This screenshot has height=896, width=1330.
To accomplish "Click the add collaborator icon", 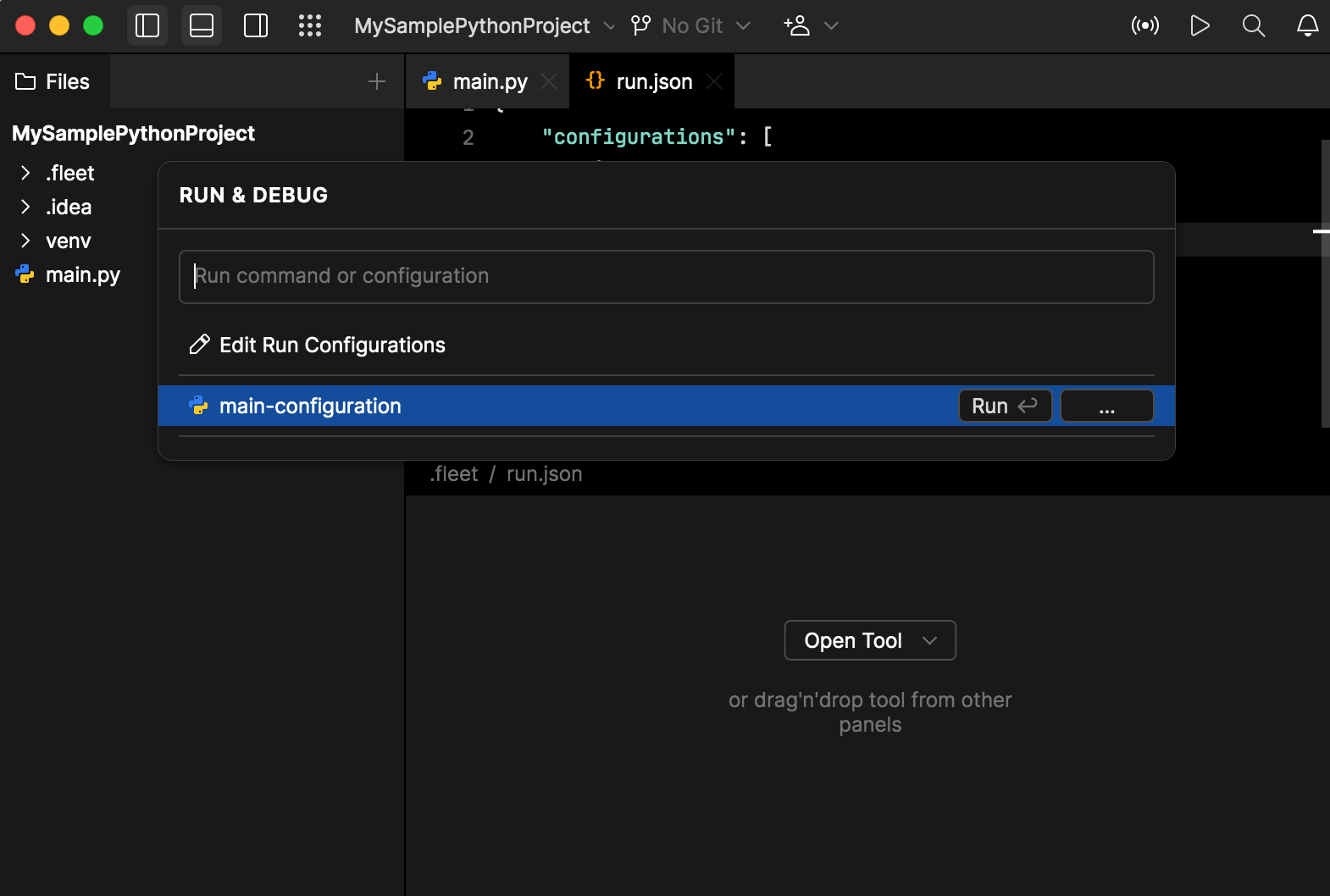I will pyautogui.click(x=797, y=25).
